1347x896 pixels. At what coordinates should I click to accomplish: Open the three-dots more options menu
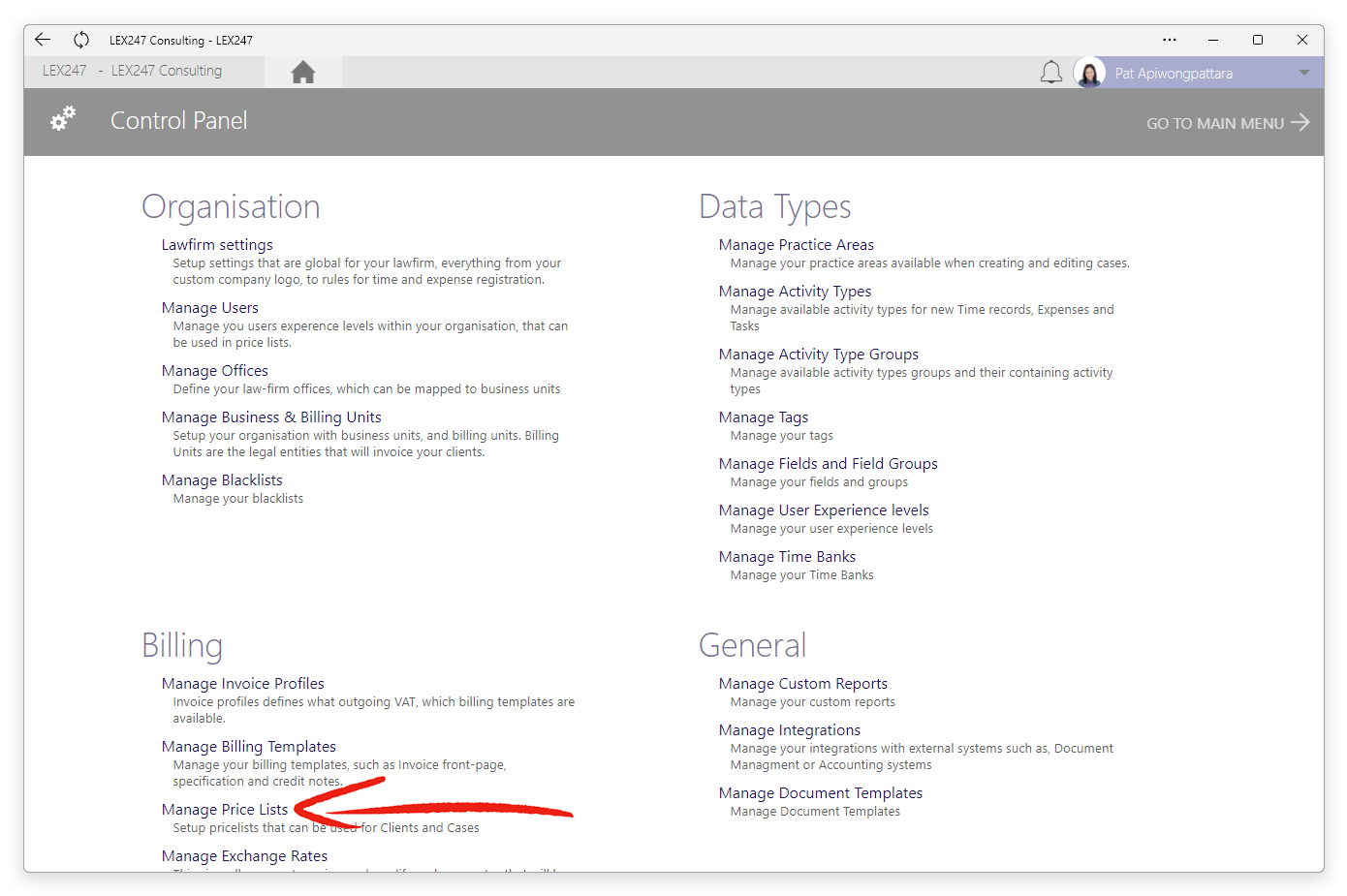point(1170,40)
